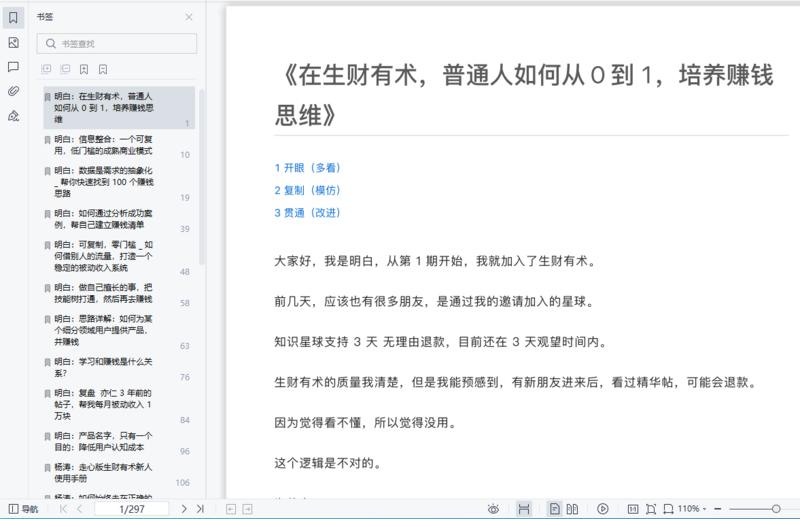Open the Thumbnails sidebar panel icon
Image resolution: width=800 pixels, height=519 pixels.
click(13, 43)
